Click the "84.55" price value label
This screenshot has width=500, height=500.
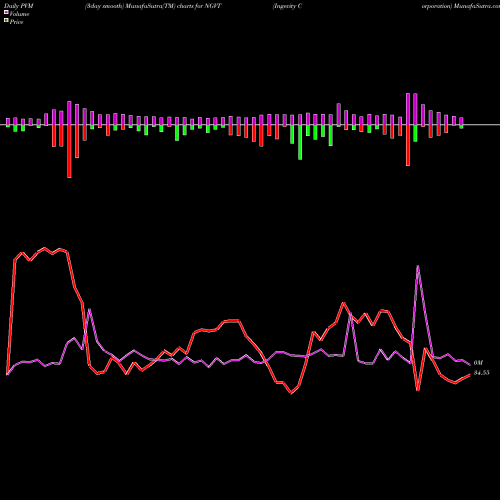[x=481, y=373]
